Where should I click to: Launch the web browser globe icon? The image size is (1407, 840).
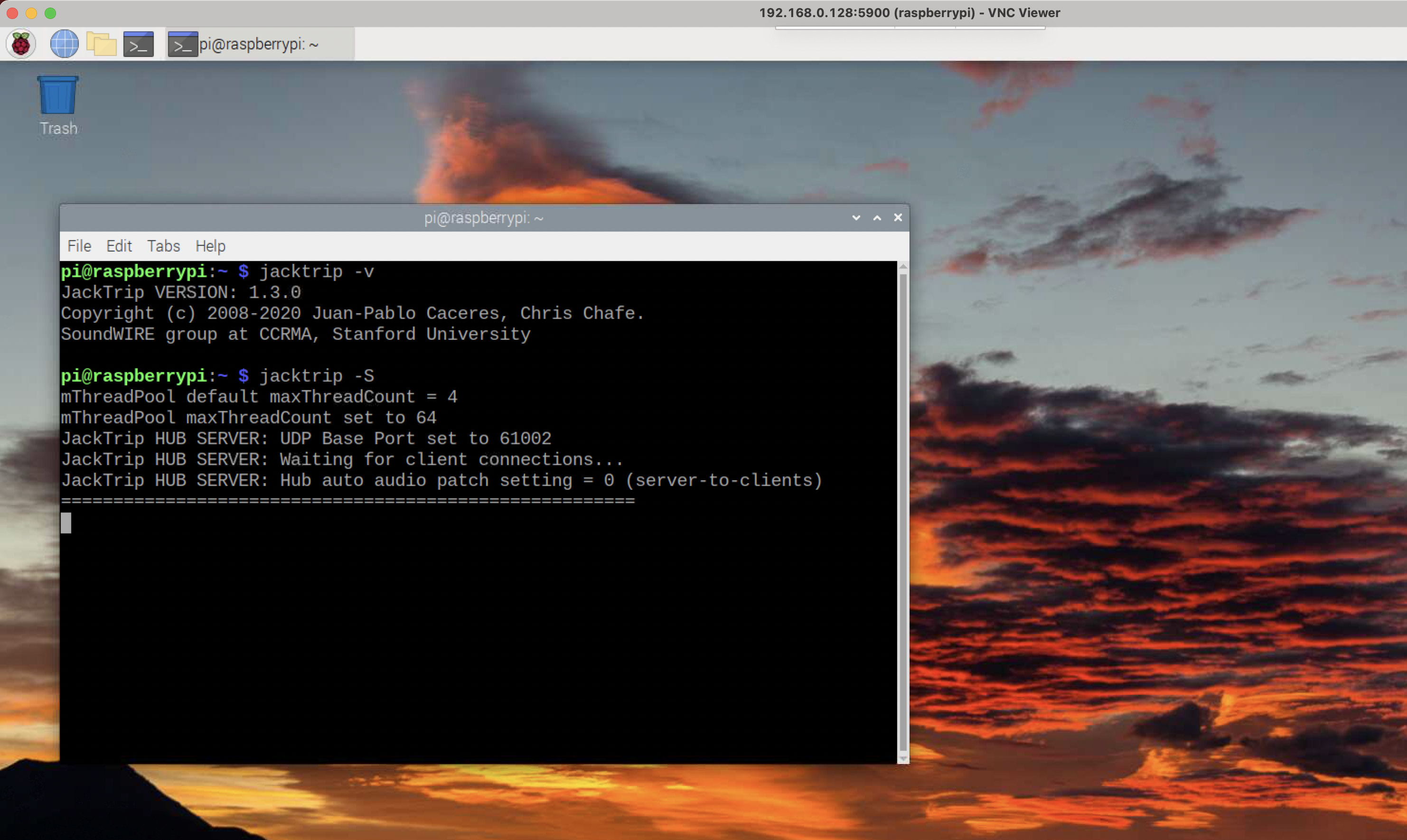(x=64, y=44)
